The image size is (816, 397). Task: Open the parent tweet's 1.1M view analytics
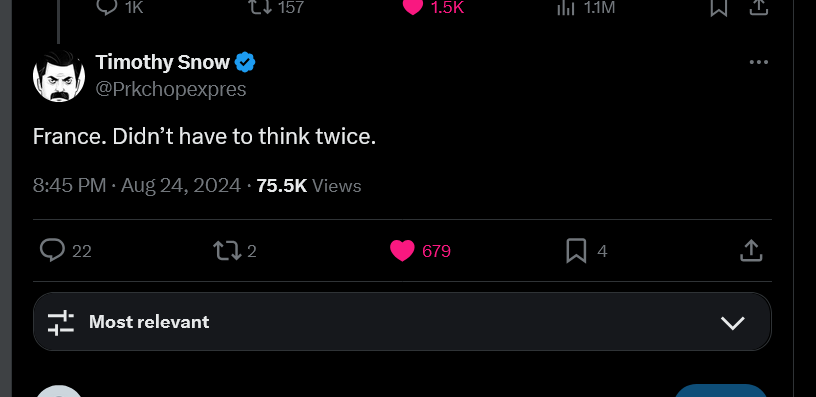565,7
